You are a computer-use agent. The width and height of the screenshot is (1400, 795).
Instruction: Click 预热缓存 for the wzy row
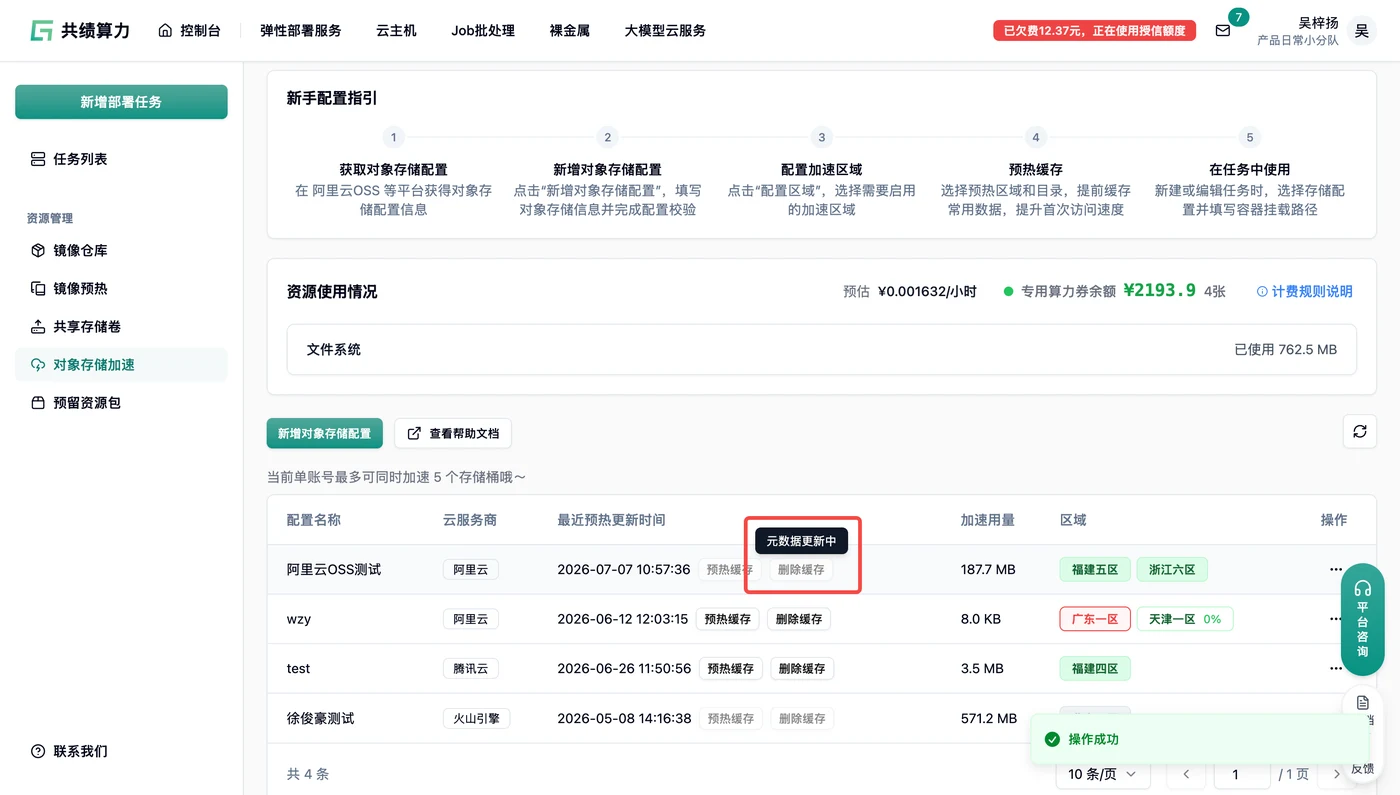[x=728, y=619]
